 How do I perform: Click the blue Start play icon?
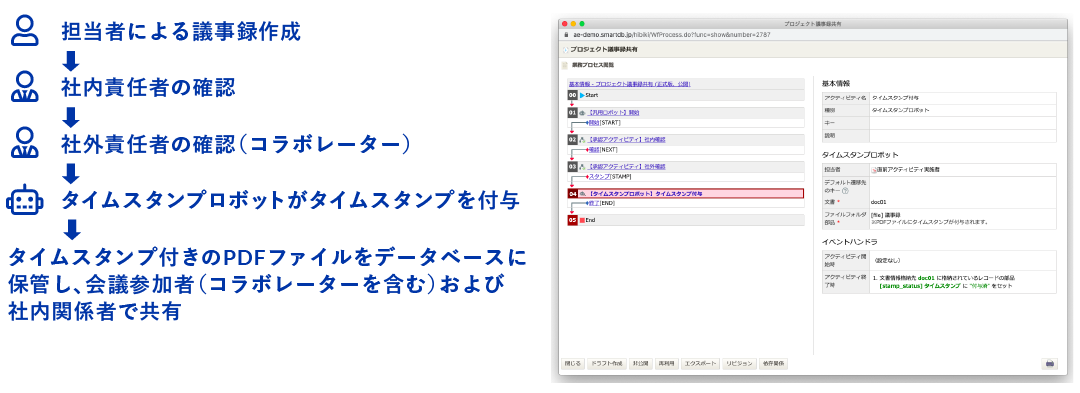pyautogui.click(x=582, y=95)
